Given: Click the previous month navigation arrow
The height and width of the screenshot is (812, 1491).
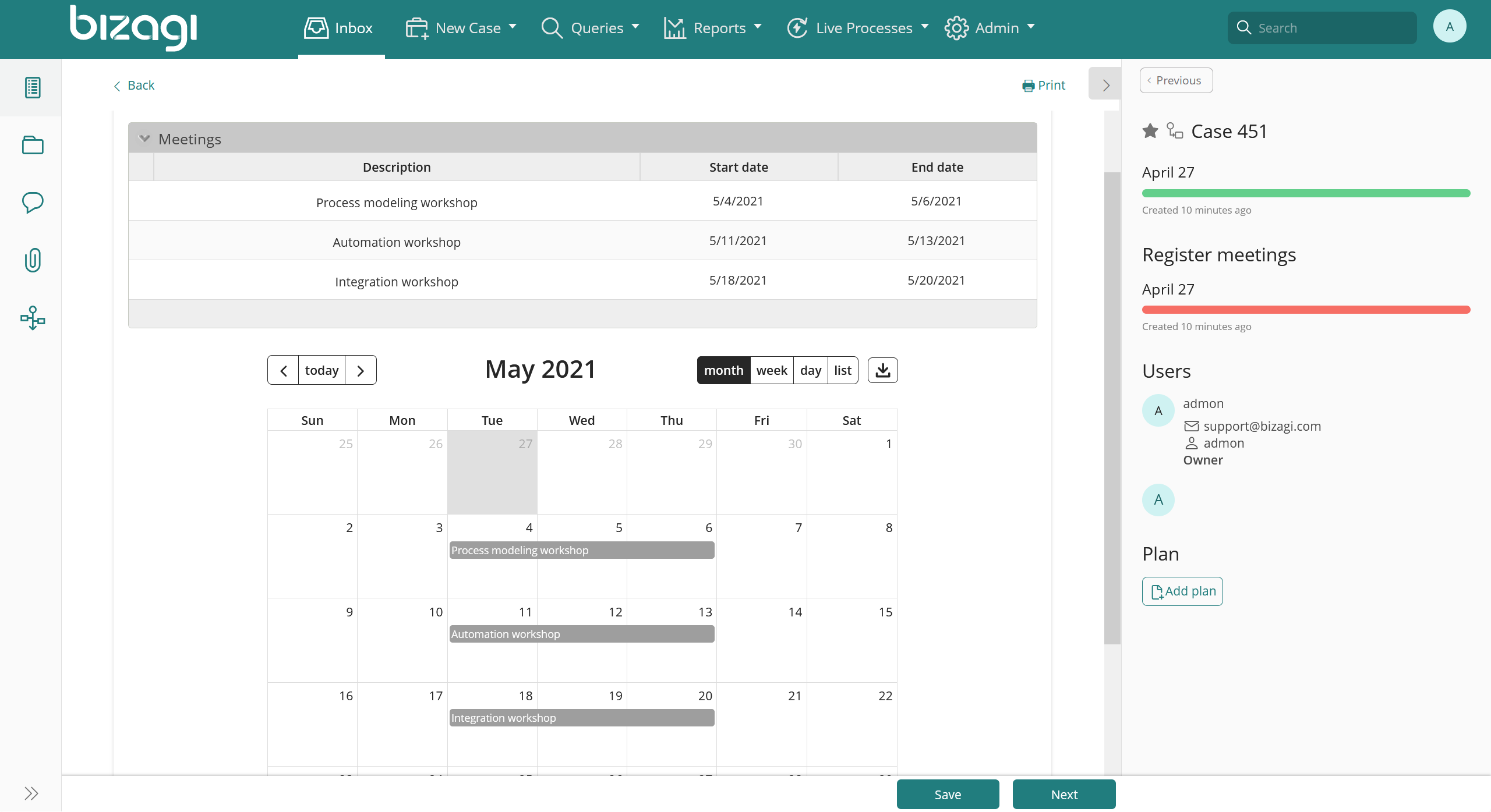Looking at the screenshot, I should click(x=284, y=369).
